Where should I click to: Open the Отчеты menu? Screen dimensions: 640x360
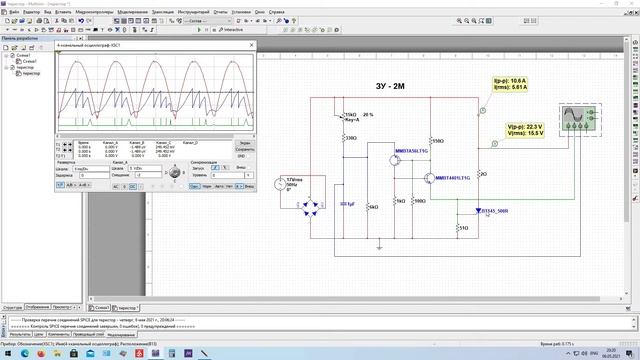coord(220,12)
